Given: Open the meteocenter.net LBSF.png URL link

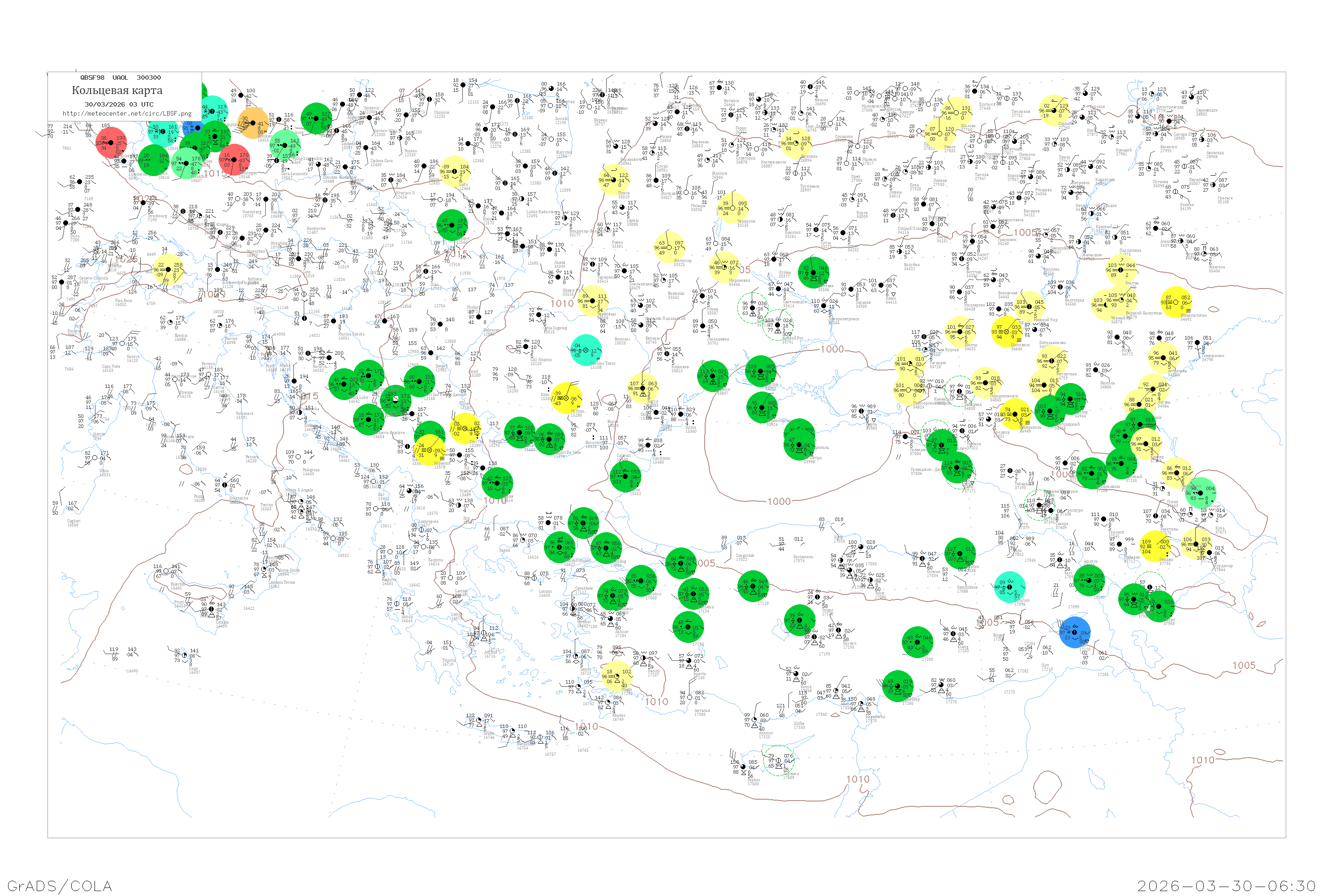Looking at the screenshot, I should click(x=127, y=113).
